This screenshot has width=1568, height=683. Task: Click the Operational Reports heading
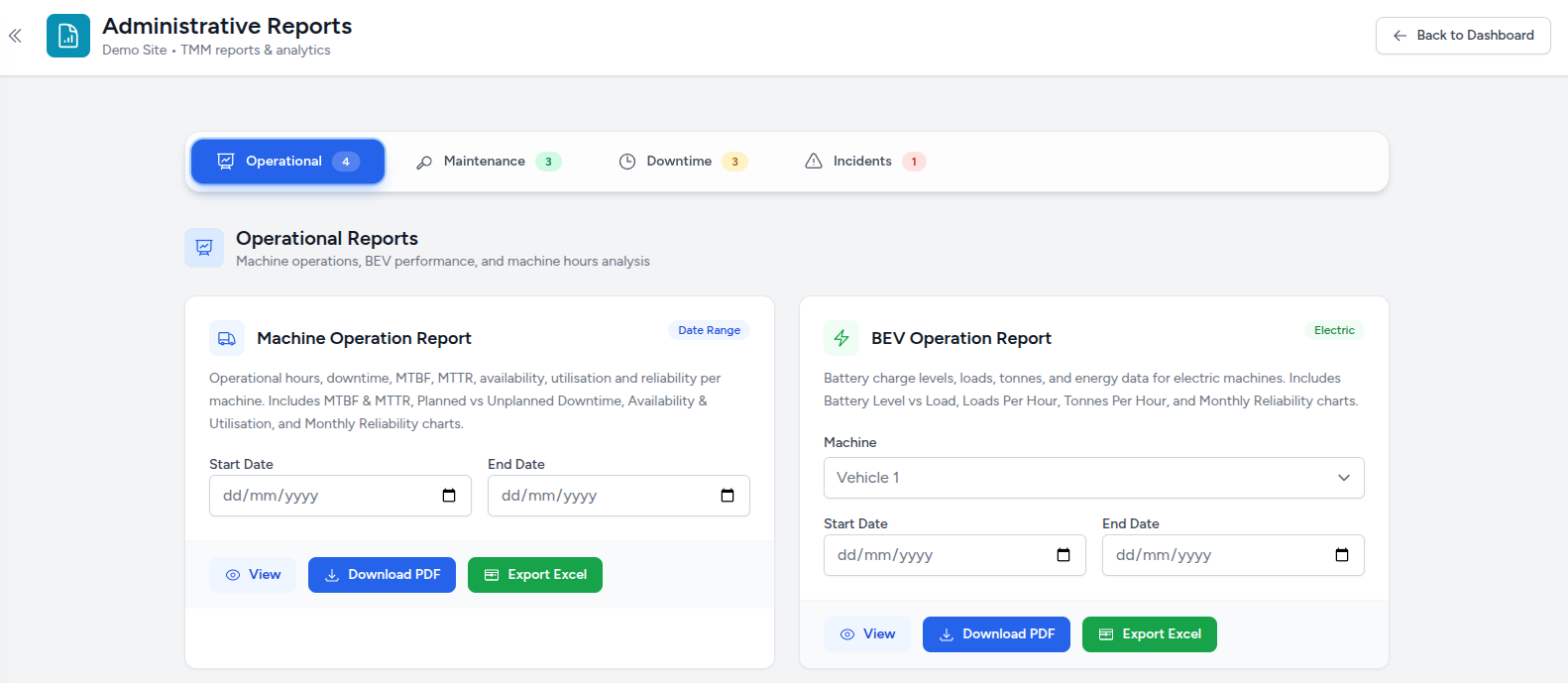pyautogui.click(x=327, y=238)
